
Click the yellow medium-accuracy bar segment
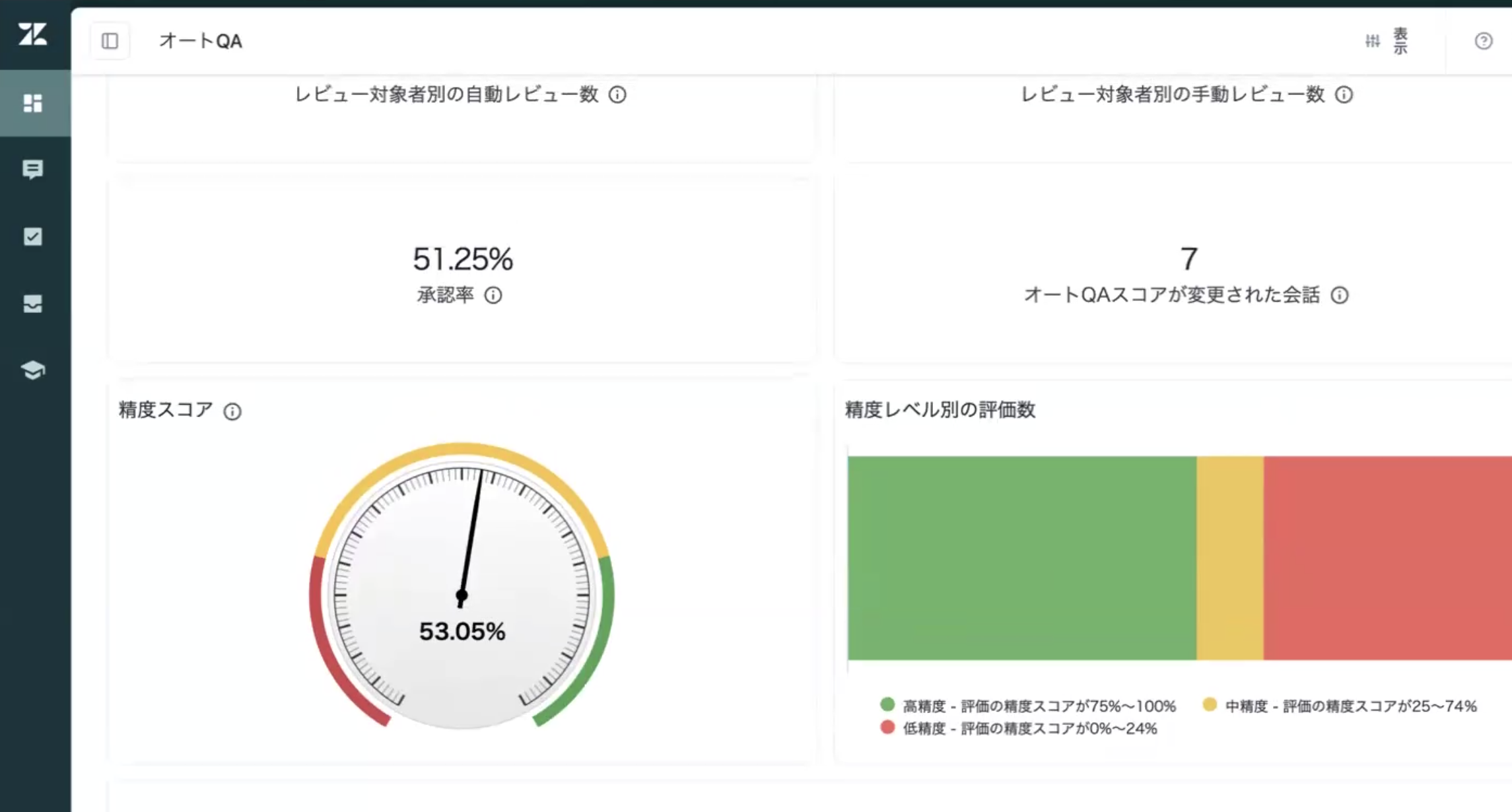click(x=1230, y=558)
